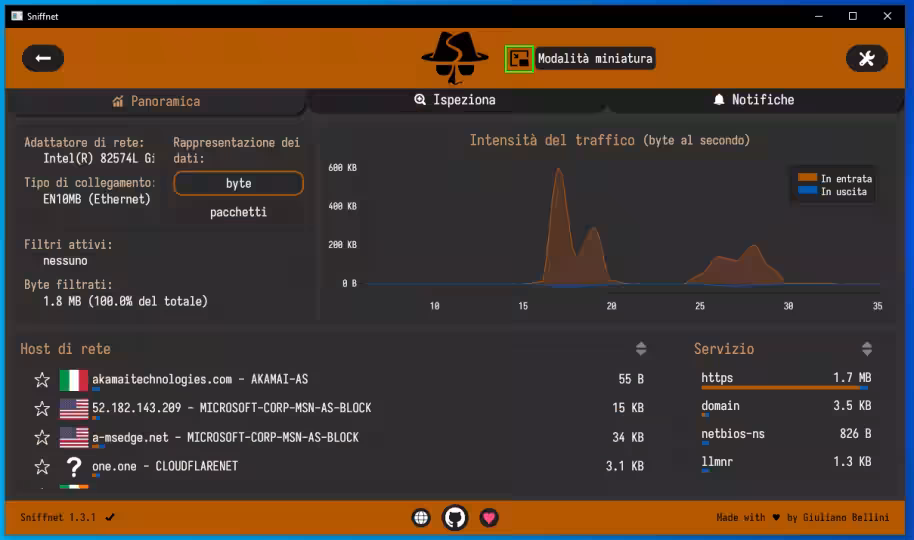Click the question mark icon beside one.one
914x540 pixels.
pyautogui.click(x=74, y=467)
